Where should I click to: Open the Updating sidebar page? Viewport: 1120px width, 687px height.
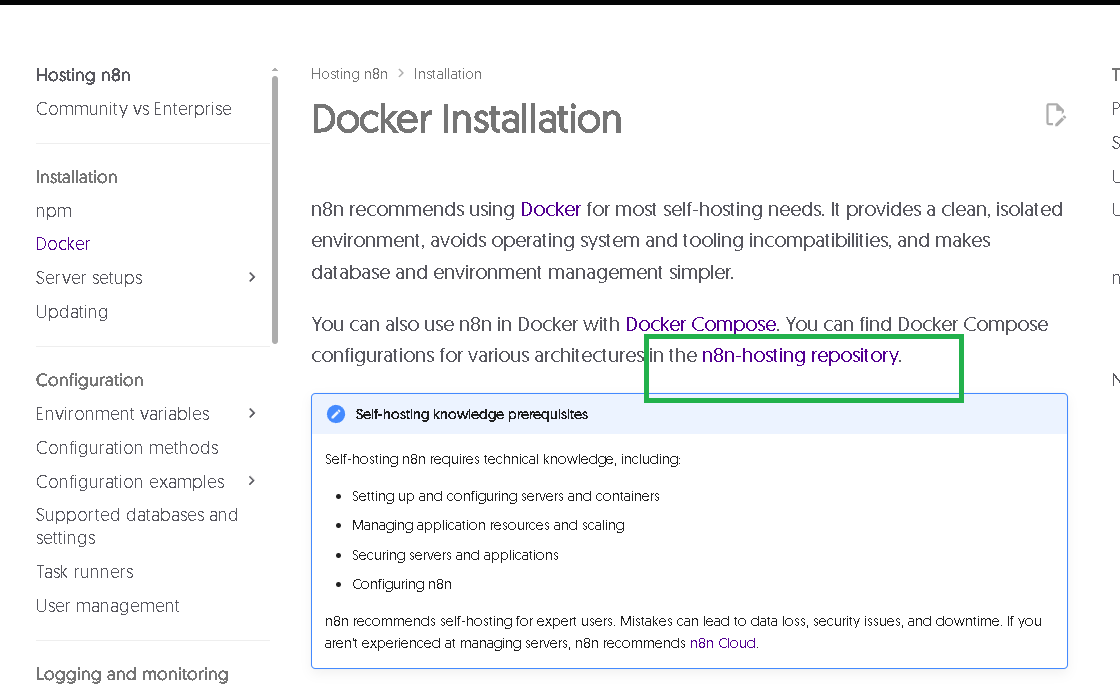pos(72,311)
